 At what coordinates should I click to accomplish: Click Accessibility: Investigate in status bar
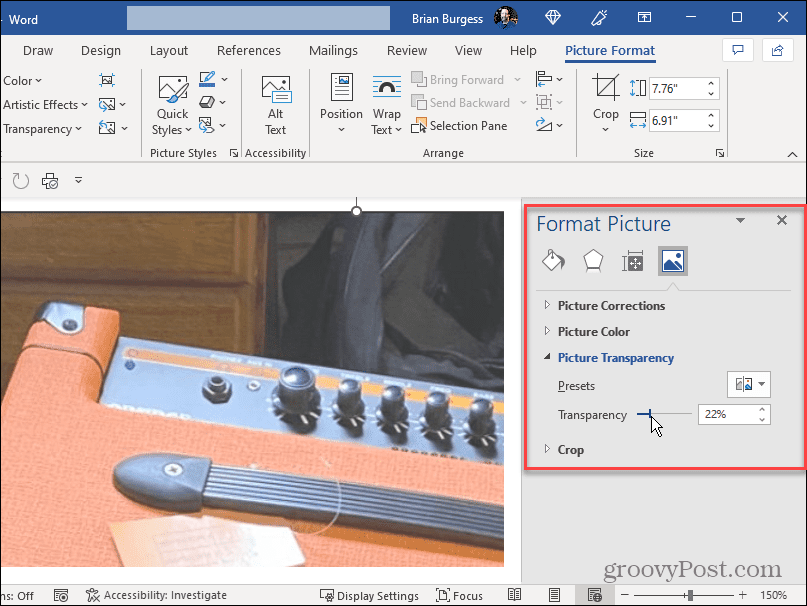[156, 595]
